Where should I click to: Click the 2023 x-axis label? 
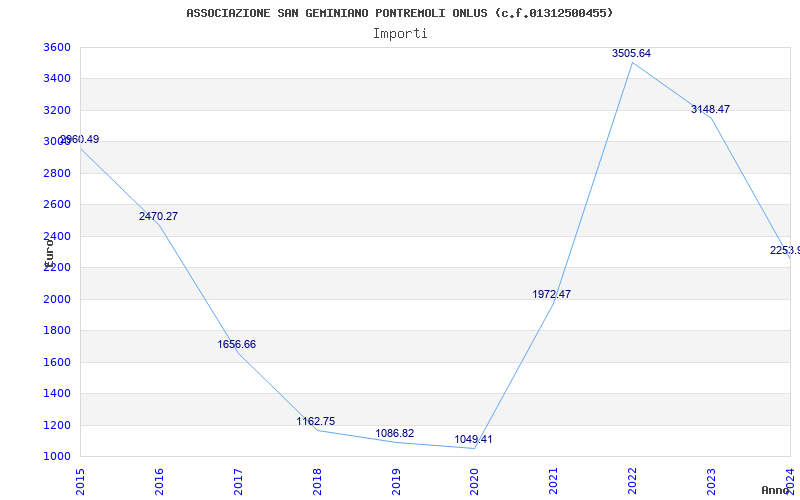712,481
